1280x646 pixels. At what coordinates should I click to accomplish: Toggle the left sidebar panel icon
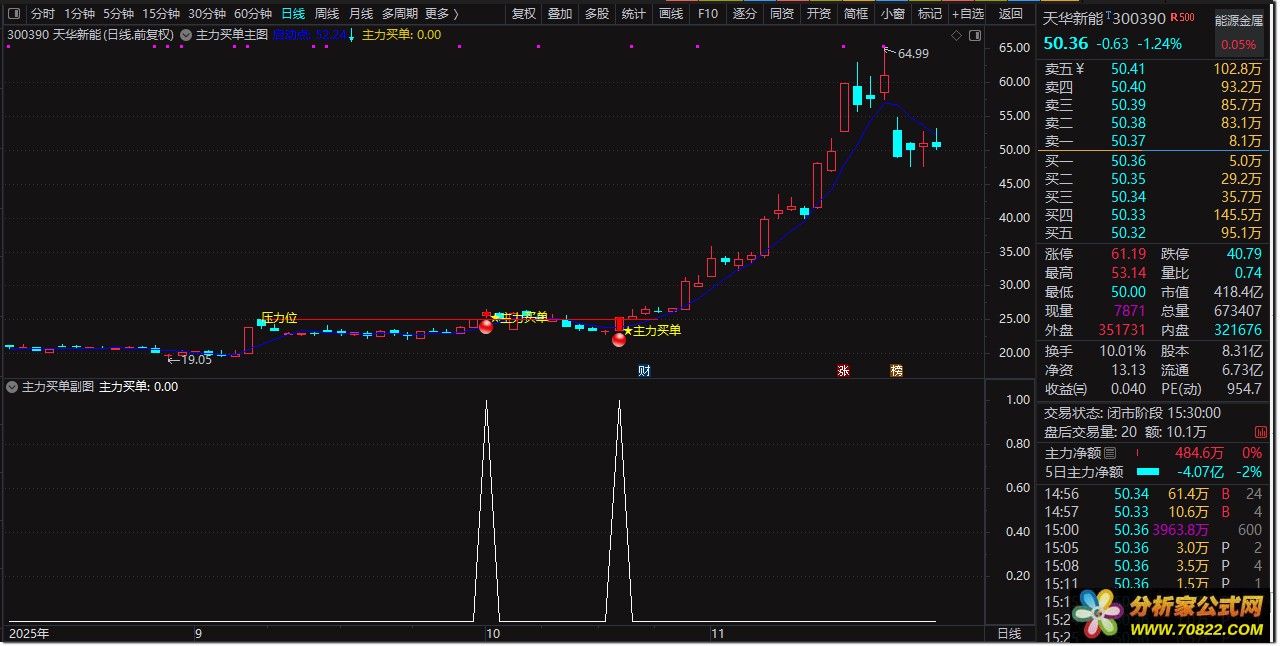coord(14,14)
